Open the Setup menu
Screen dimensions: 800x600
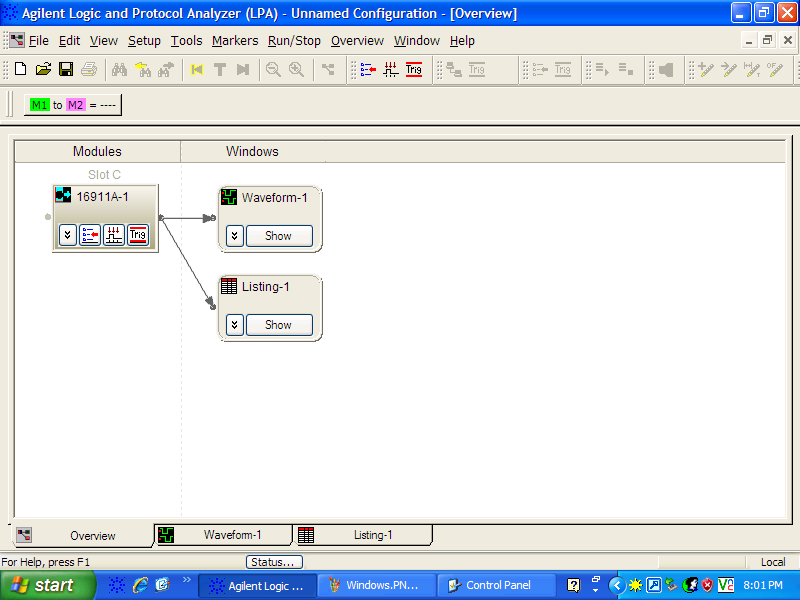[144, 41]
